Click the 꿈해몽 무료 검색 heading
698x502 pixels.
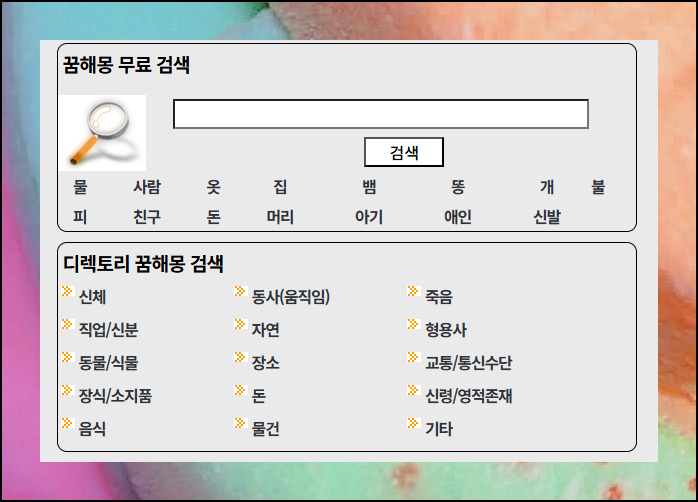pyautogui.click(x=126, y=65)
